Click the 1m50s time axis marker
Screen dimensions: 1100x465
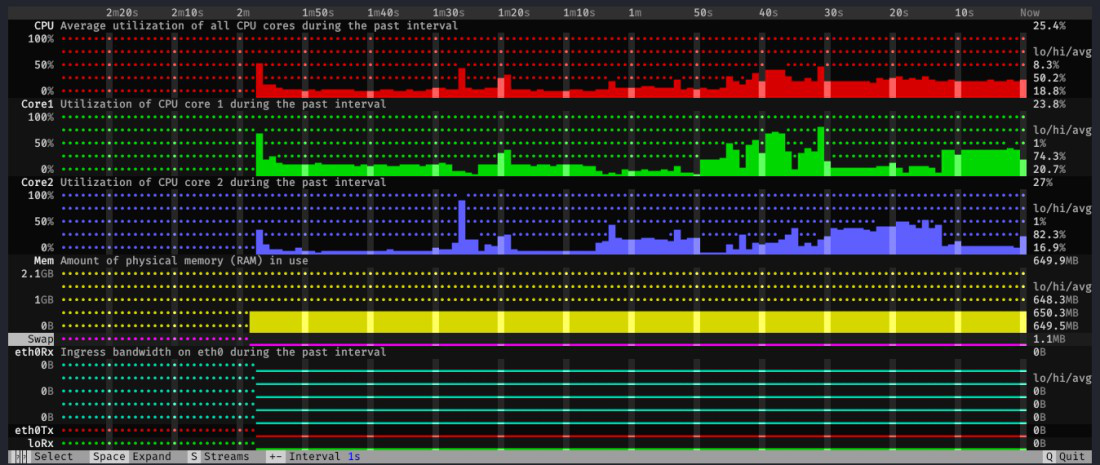pyautogui.click(x=318, y=13)
